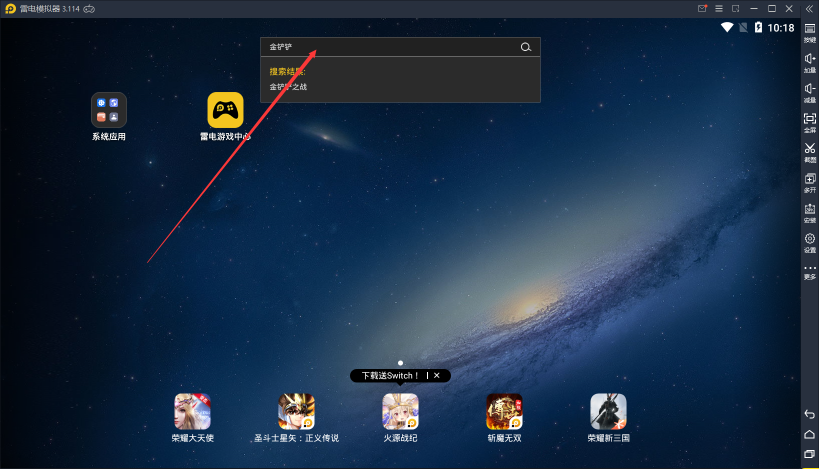Launch the 雷电游戏中心 app
The image size is (819, 469).
point(225,110)
